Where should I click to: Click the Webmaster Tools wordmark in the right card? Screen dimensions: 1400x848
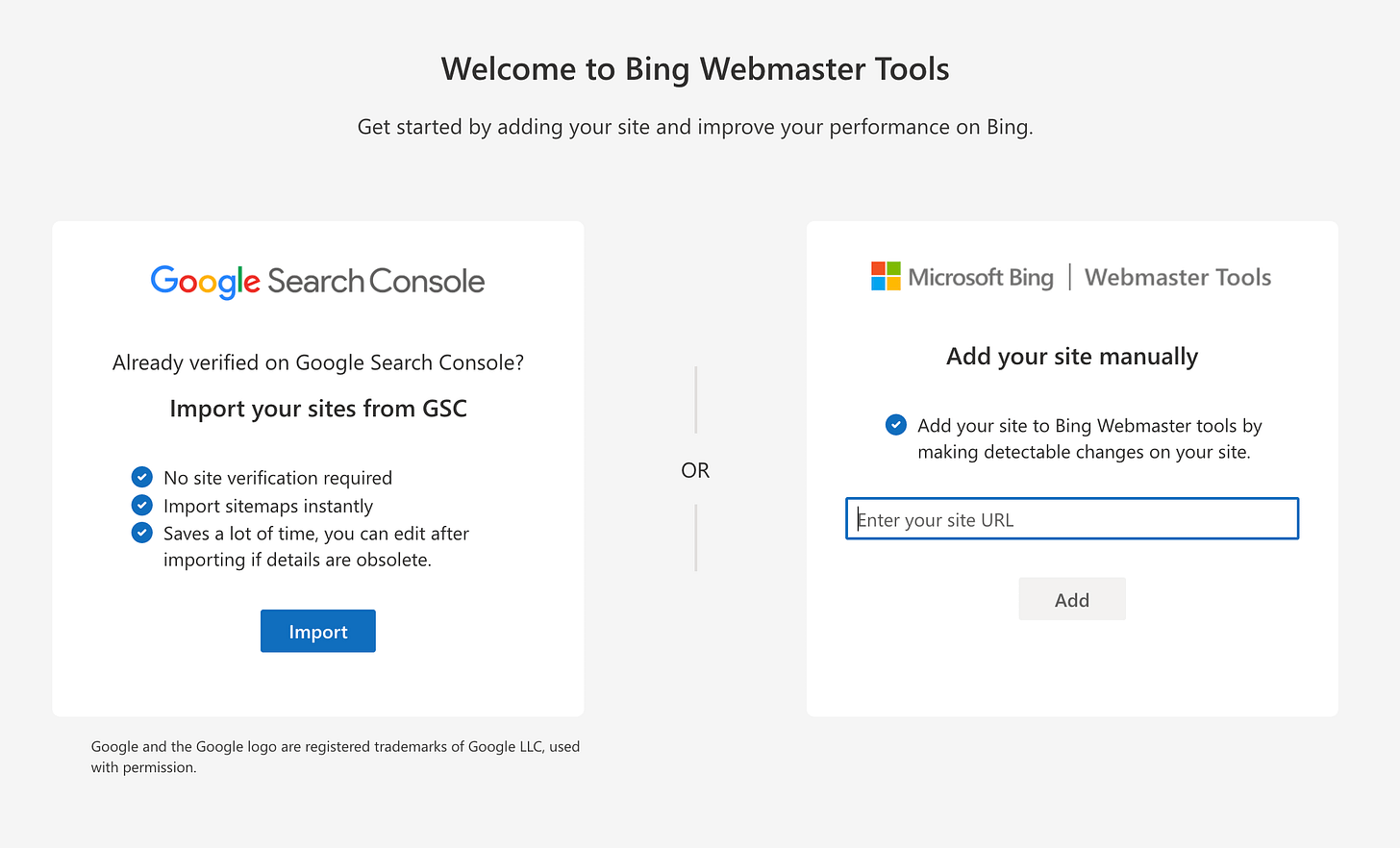click(1178, 277)
